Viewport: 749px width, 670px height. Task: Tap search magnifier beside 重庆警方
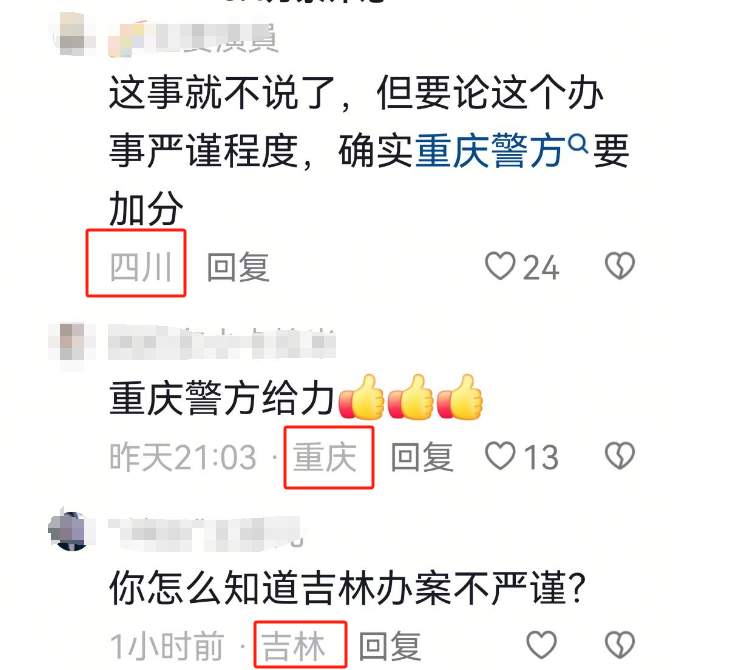coord(578,143)
